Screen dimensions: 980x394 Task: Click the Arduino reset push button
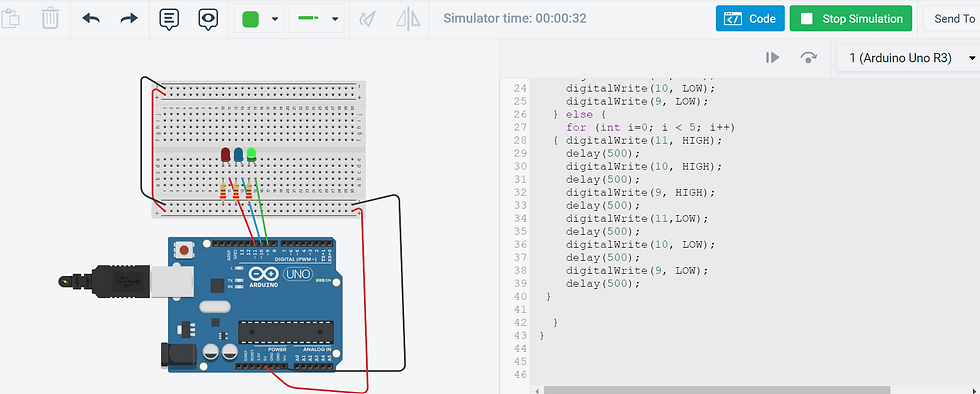[x=184, y=250]
